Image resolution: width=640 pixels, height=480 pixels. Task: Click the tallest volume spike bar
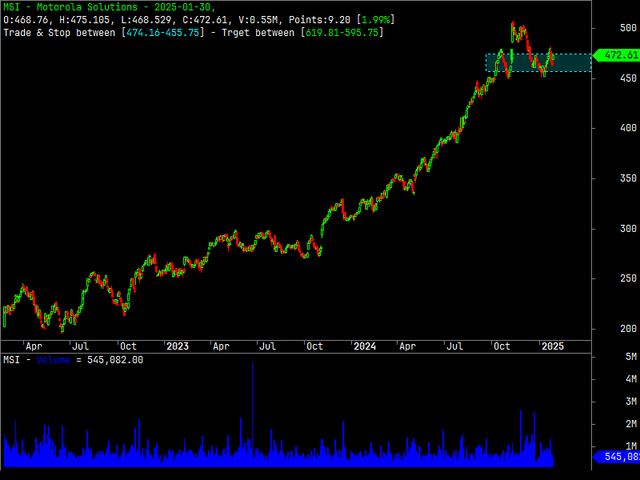coord(252,414)
